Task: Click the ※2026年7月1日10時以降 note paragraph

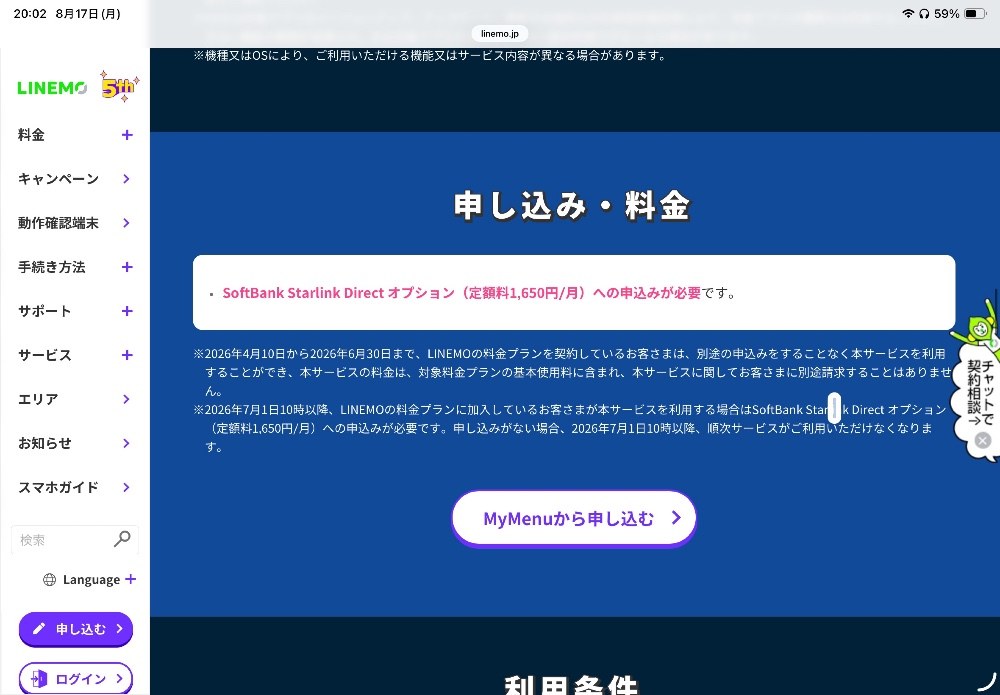Action: pos(570,428)
